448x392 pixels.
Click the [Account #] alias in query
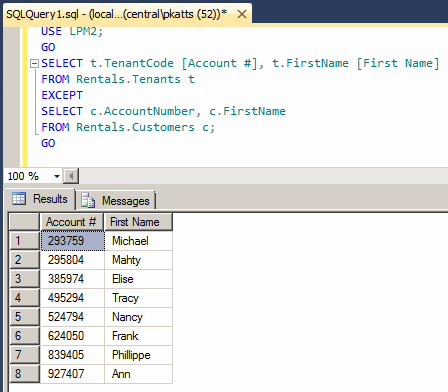pyautogui.click(x=219, y=63)
